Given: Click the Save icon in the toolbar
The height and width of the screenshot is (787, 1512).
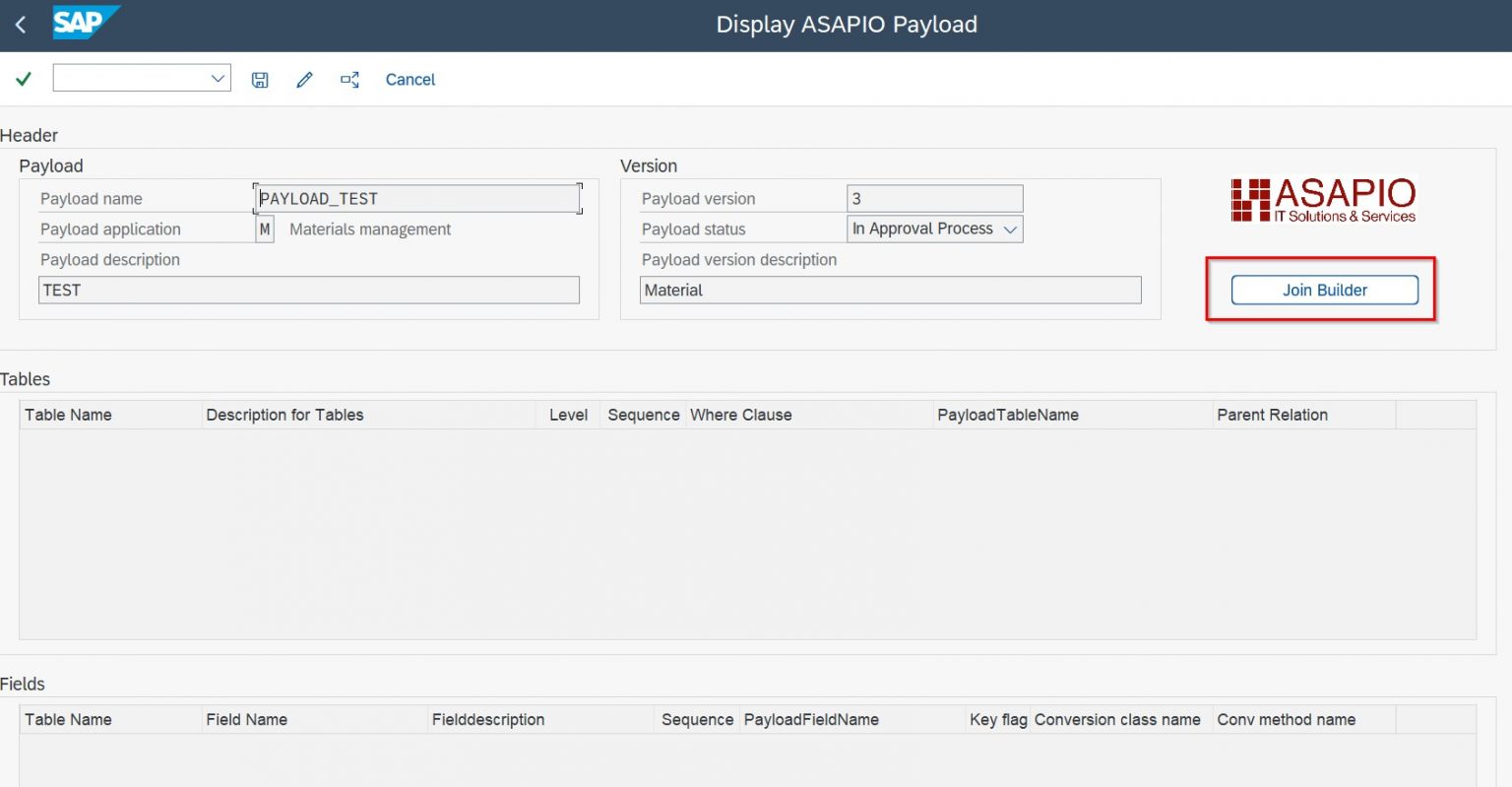Looking at the screenshot, I should [x=259, y=79].
